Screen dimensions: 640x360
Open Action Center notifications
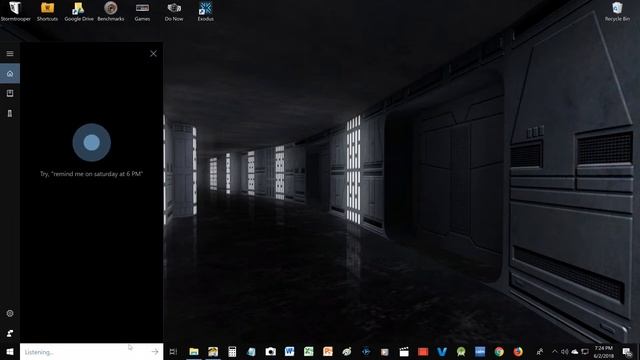coord(627,351)
